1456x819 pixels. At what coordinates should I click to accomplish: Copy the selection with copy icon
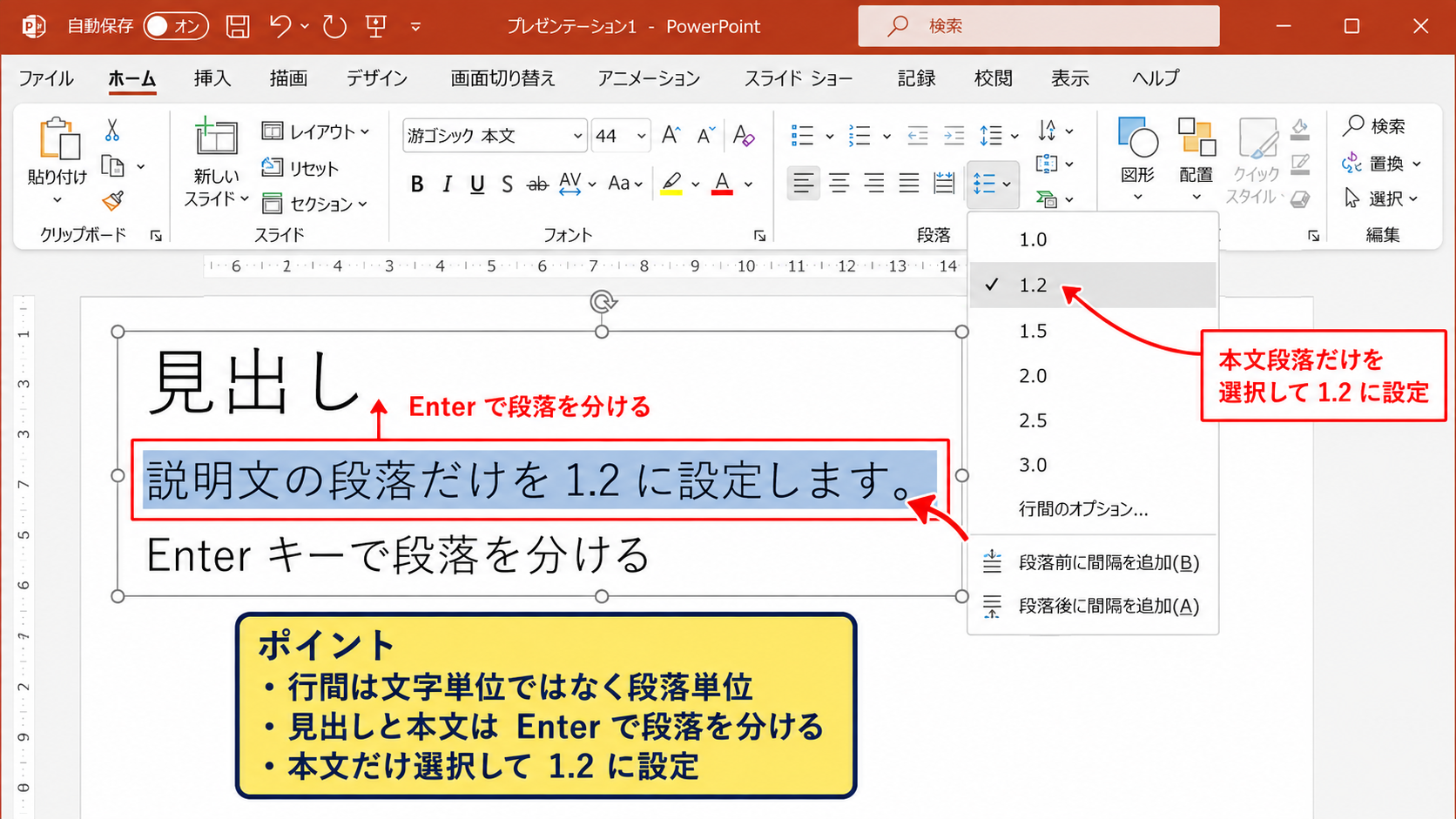tap(113, 165)
